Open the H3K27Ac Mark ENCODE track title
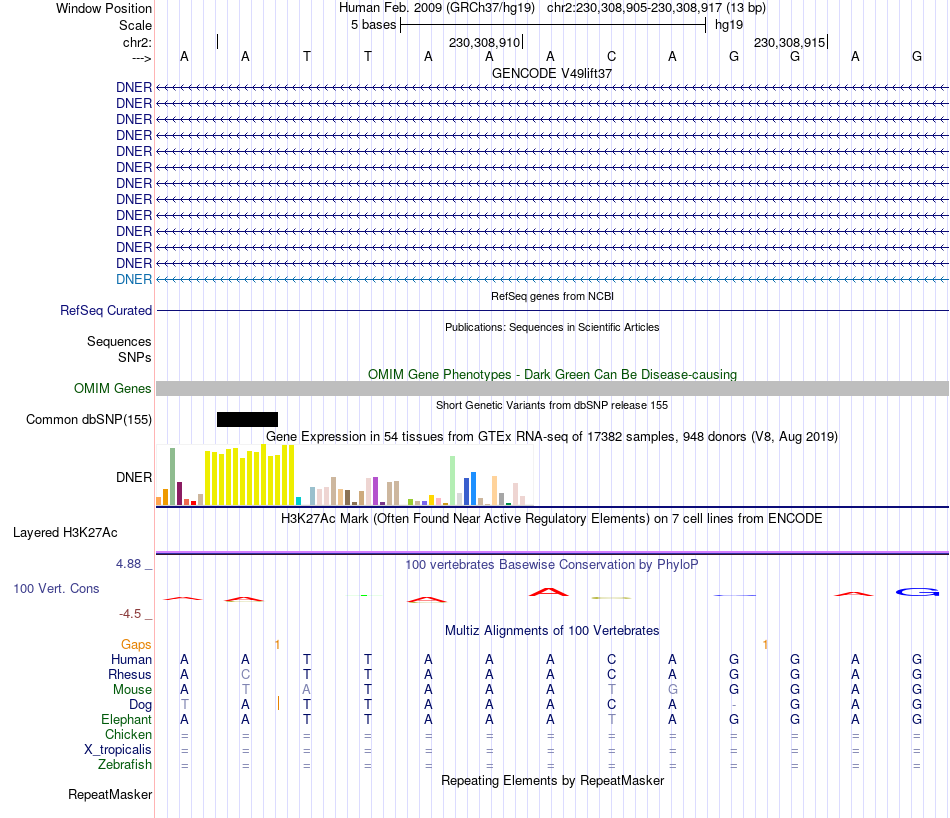Viewport: 950px width, 818px height. pos(552,519)
